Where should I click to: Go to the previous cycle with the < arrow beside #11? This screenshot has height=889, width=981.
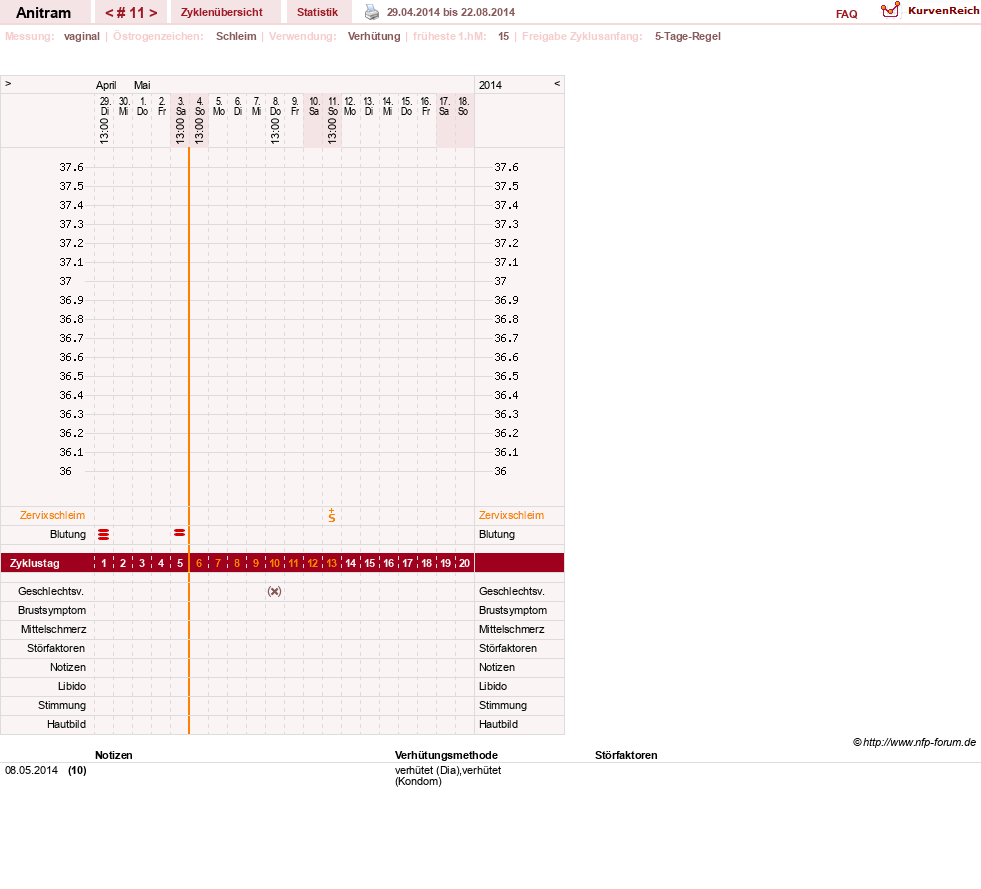tap(109, 13)
